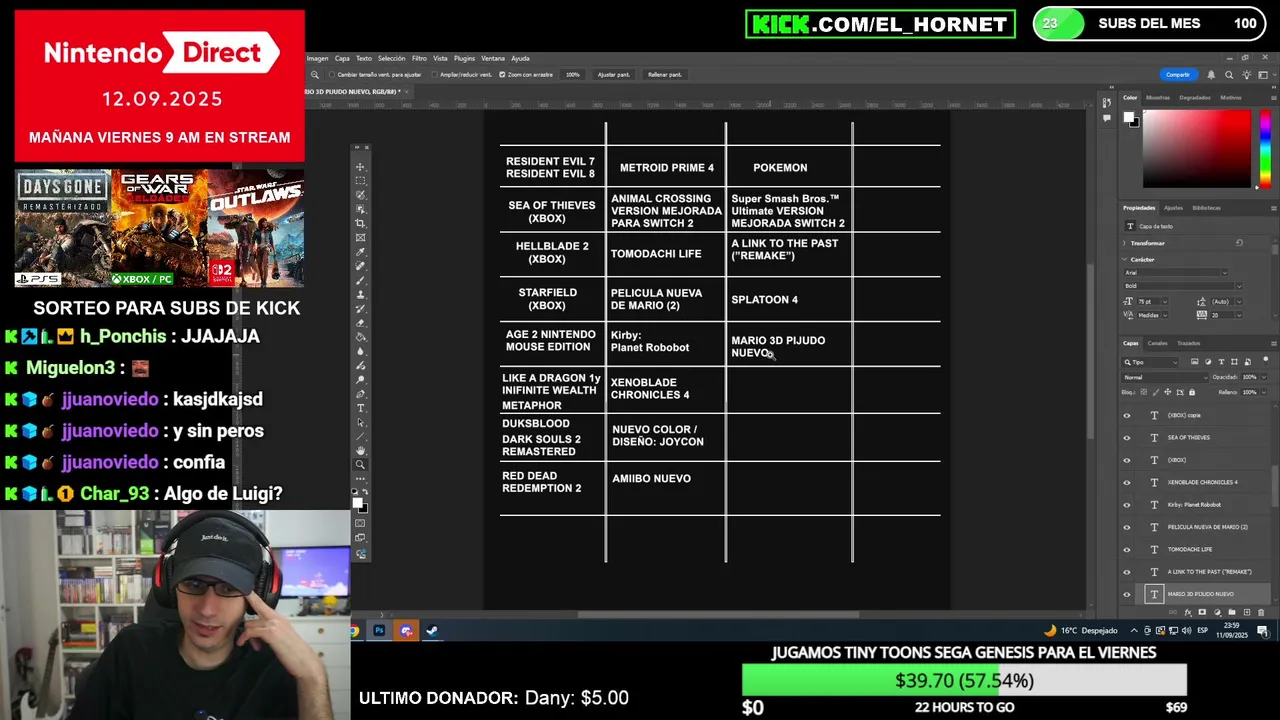Screen dimensions: 1280x720
Task: Select the Lasso tool
Action: pyautogui.click(x=361, y=196)
